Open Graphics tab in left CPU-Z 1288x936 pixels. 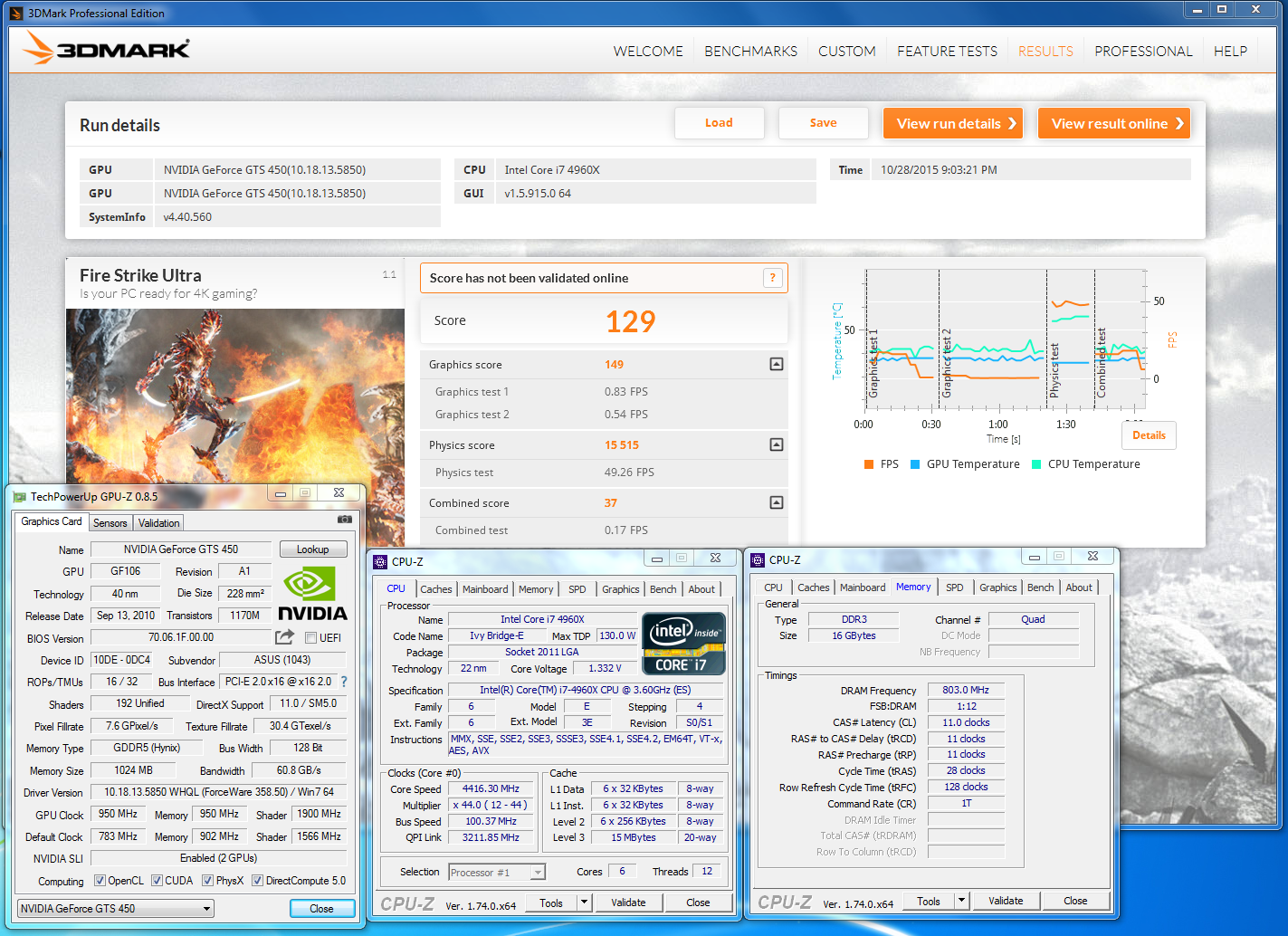621,589
